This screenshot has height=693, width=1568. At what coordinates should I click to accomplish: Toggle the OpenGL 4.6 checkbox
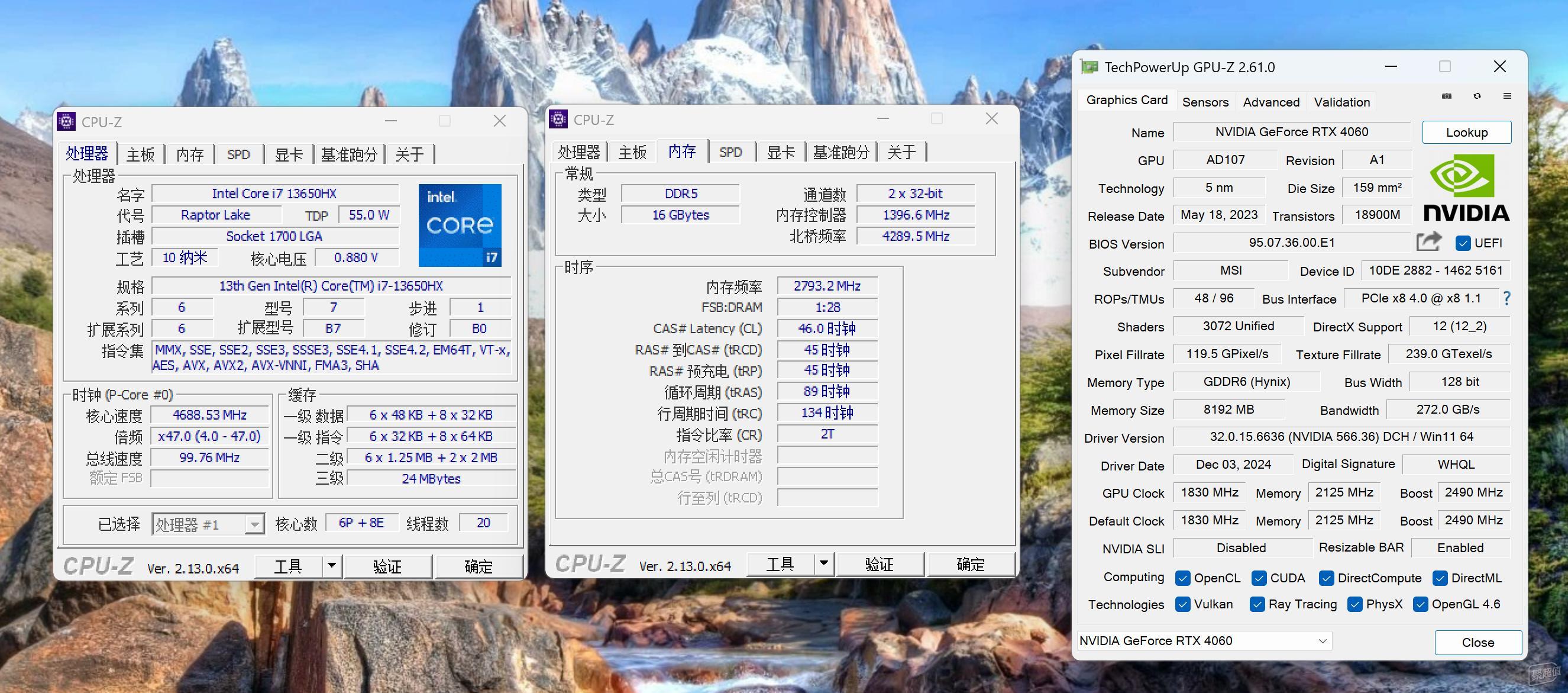click(1420, 604)
